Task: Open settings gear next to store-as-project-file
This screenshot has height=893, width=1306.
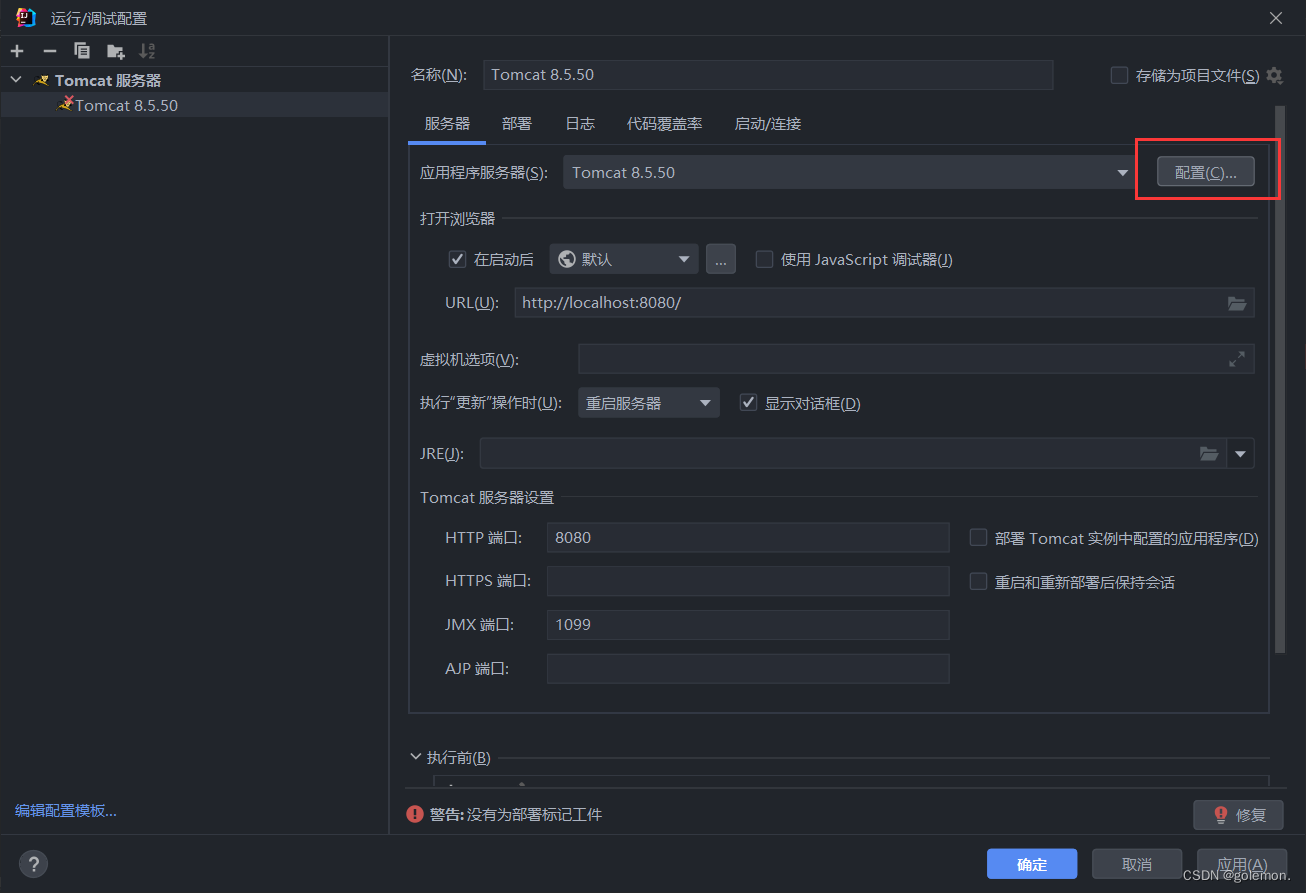Action: coord(1274,75)
